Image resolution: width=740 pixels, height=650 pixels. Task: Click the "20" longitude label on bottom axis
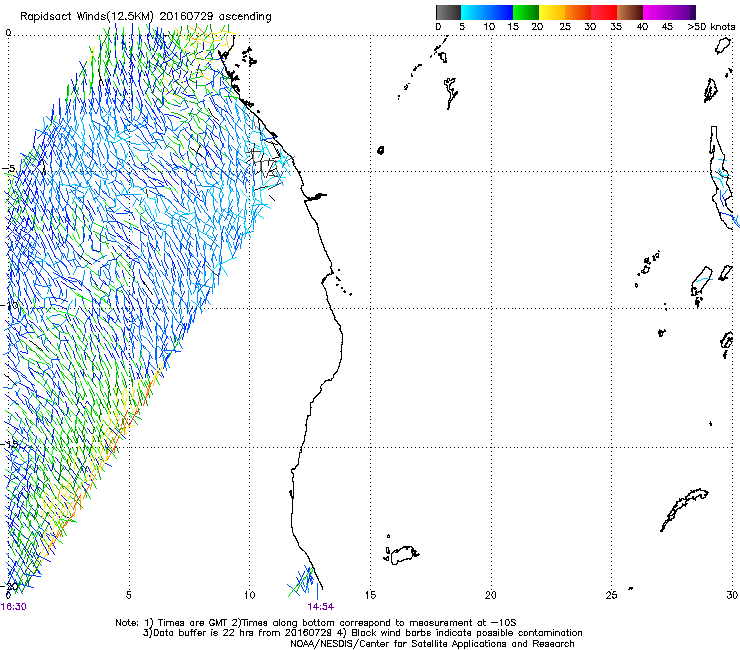[491, 595]
